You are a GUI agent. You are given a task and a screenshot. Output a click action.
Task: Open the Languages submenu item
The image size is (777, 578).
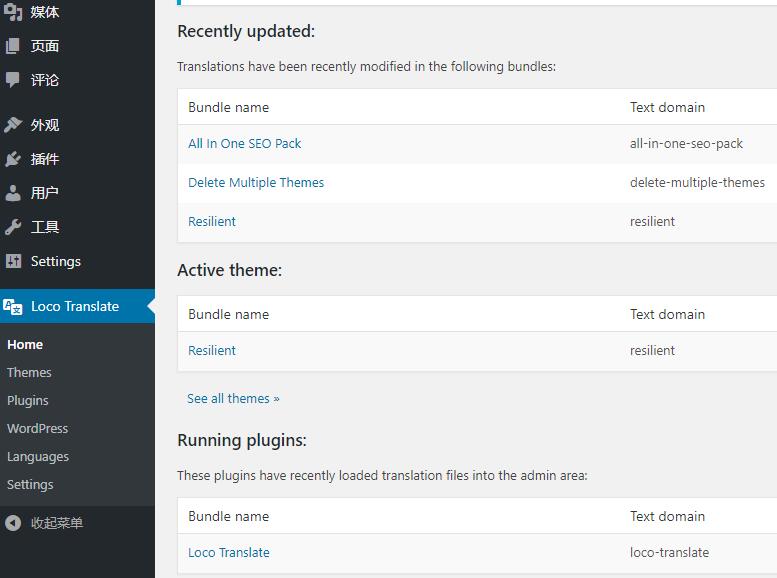[x=38, y=456]
